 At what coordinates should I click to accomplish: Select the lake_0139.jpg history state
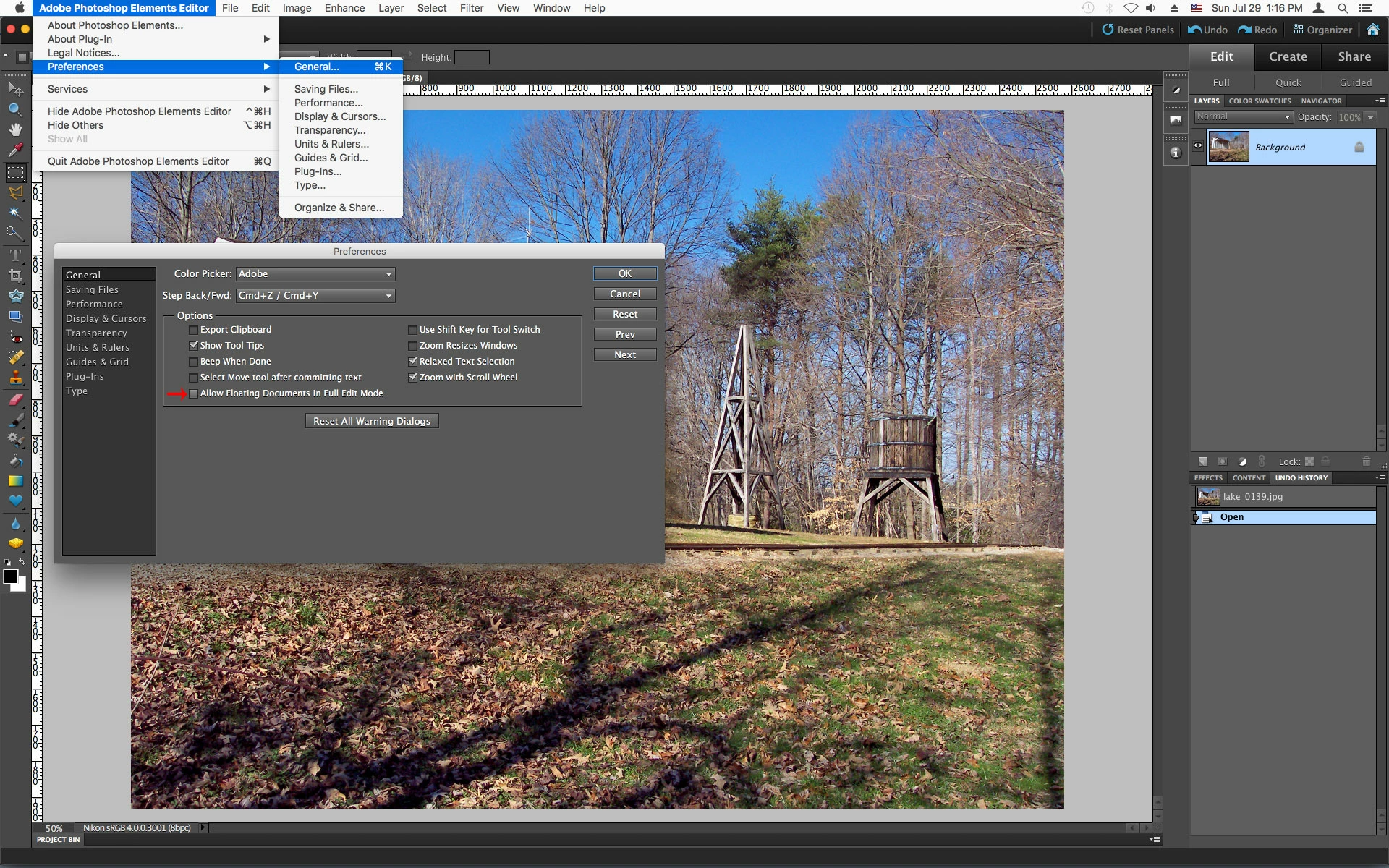tap(1252, 497)
